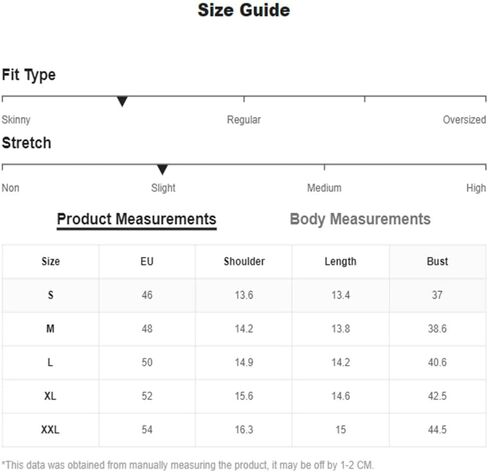
Task: Click the Regular fit type label
Action: [244, 120]
